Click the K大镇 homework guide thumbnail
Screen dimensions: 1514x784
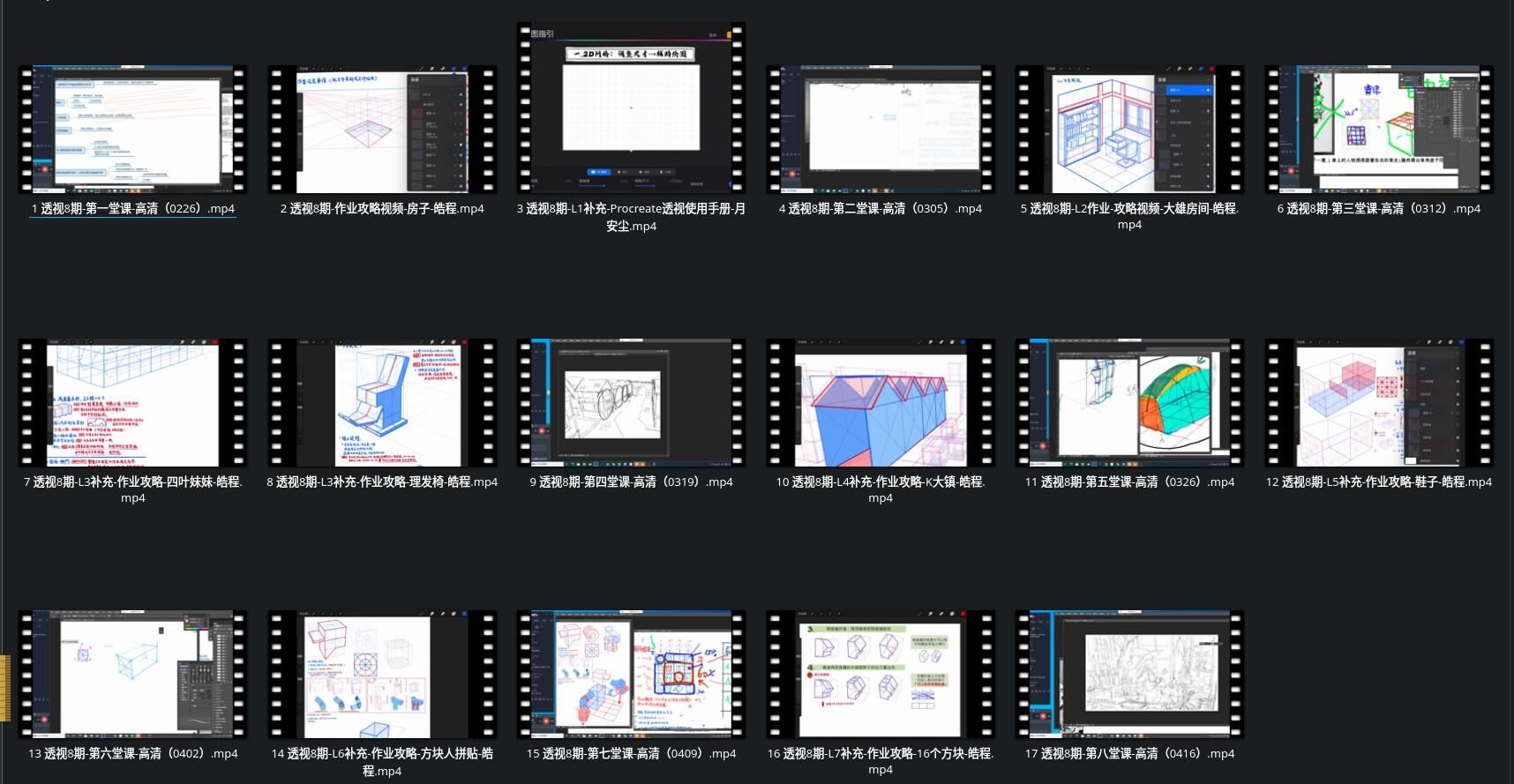pyautogui.click(x=881, y=402)
